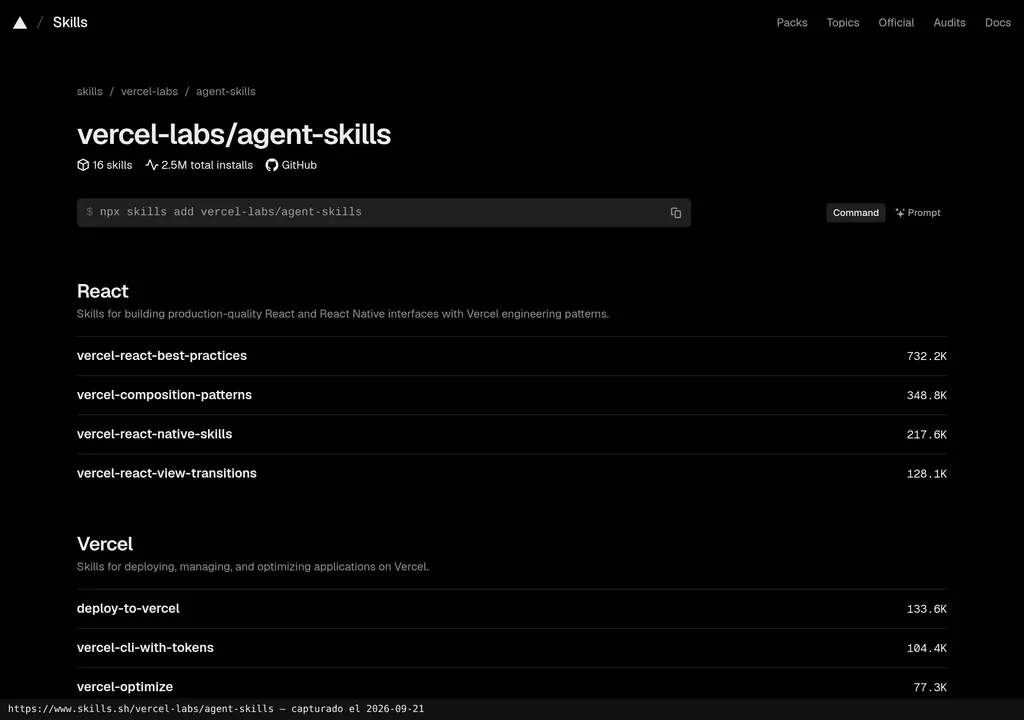Click the 732.2K install count
The width and height of the screenshot is (1024, 720).
pyautogui.click(x=926, y=356)
